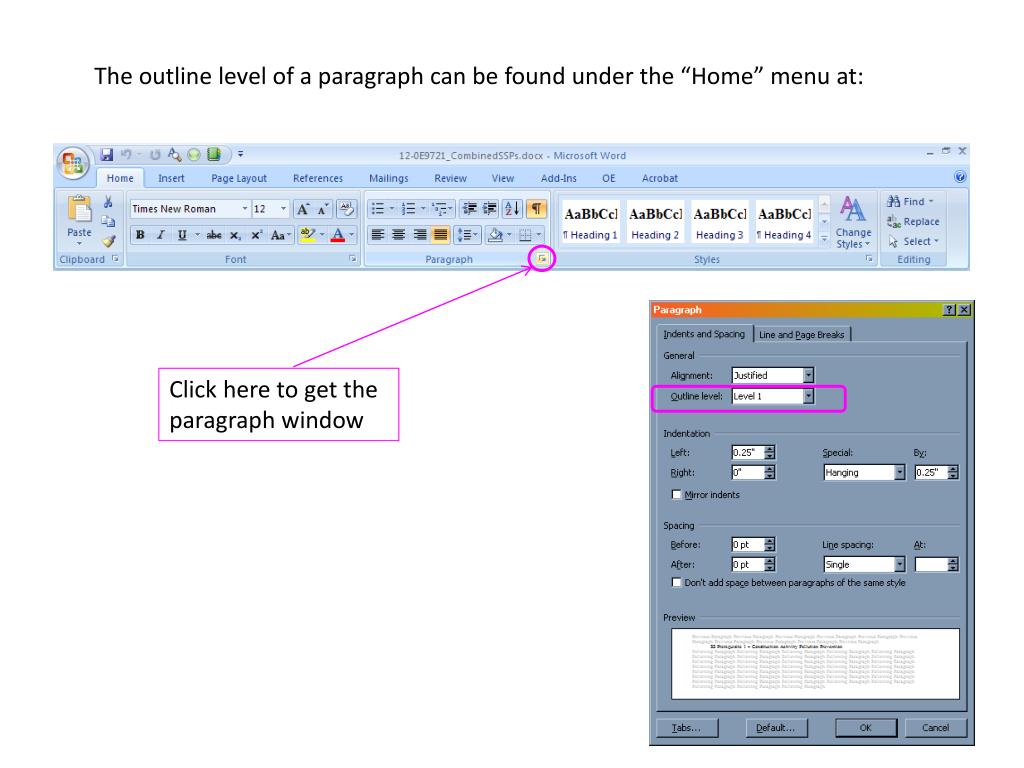Open the Review ribbon tab
The image size is (1024, 768).
tap(451, 178)
